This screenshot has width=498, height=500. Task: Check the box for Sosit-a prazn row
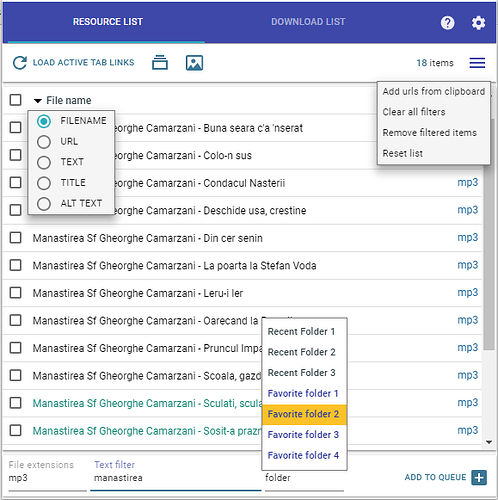tap(16, 430)
